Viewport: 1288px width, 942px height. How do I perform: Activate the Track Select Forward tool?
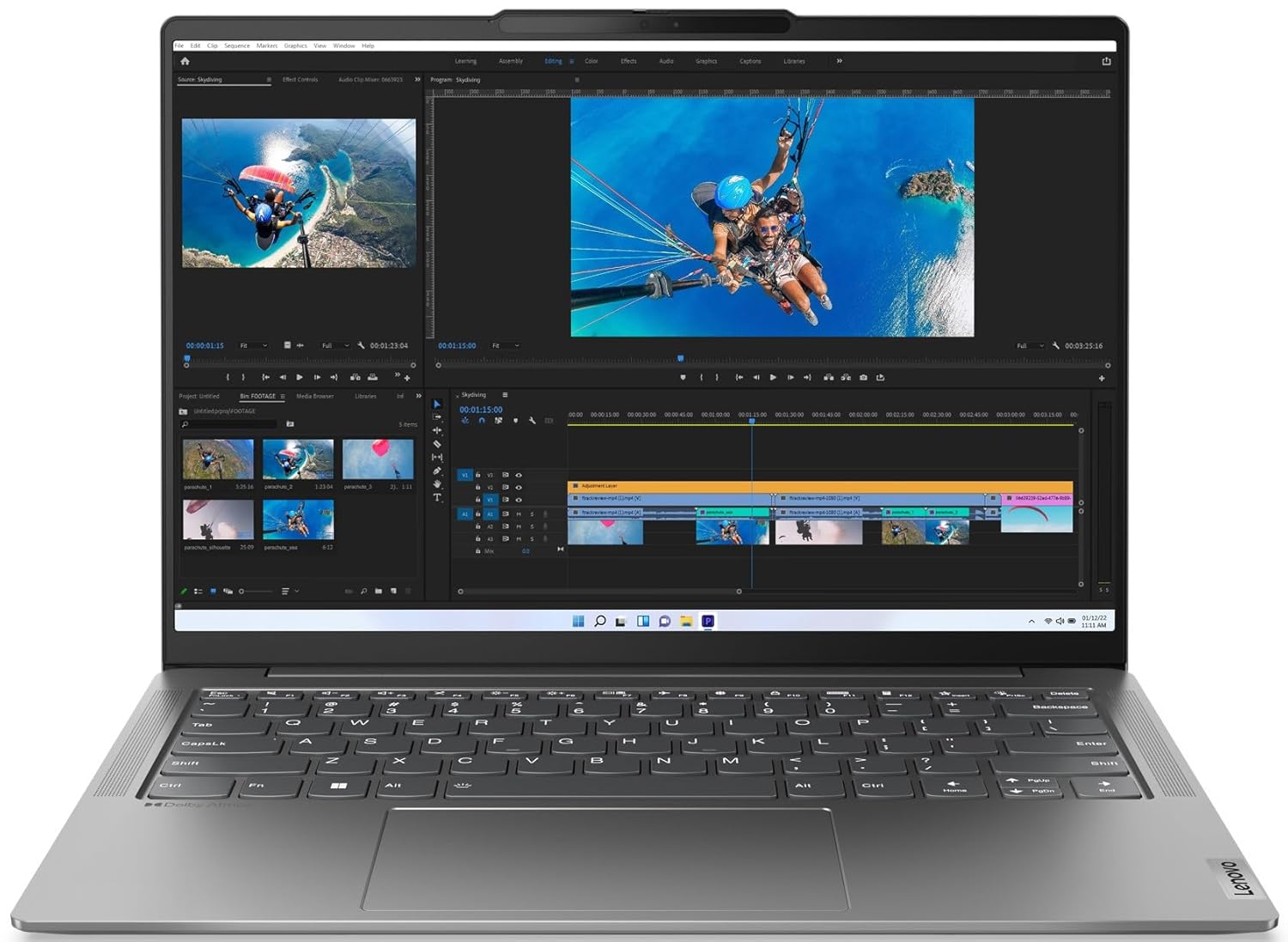tap(437, 416)
